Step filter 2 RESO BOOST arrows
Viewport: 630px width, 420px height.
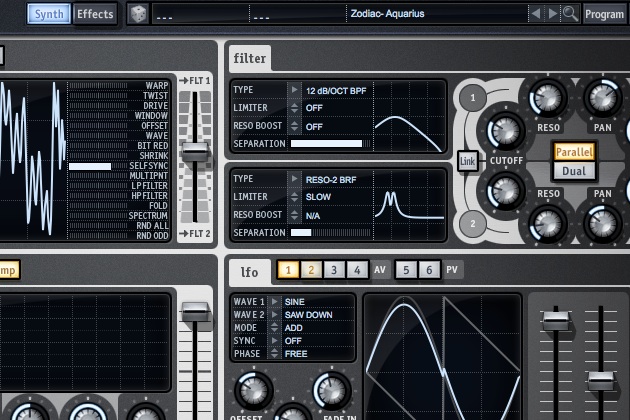pyautogui.click(x=295, y=215)
